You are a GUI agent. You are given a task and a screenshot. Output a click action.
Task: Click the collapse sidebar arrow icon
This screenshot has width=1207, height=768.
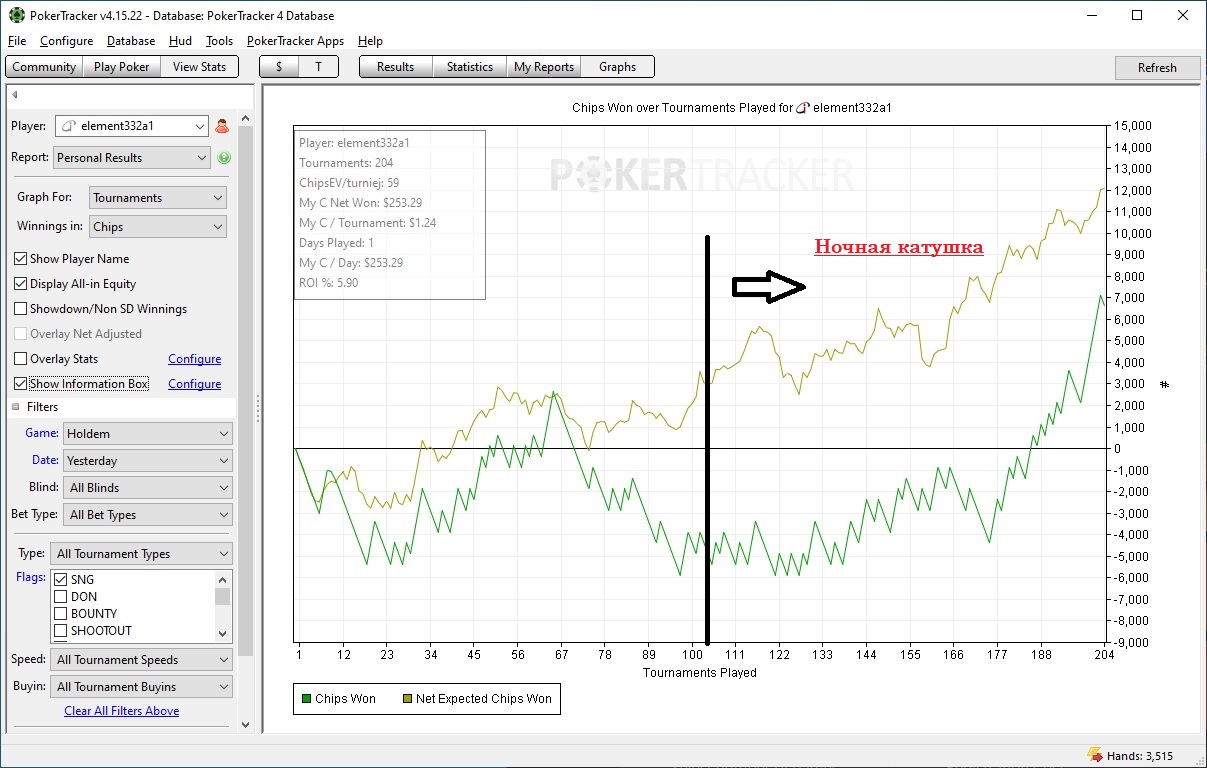(x=15, y=95)
